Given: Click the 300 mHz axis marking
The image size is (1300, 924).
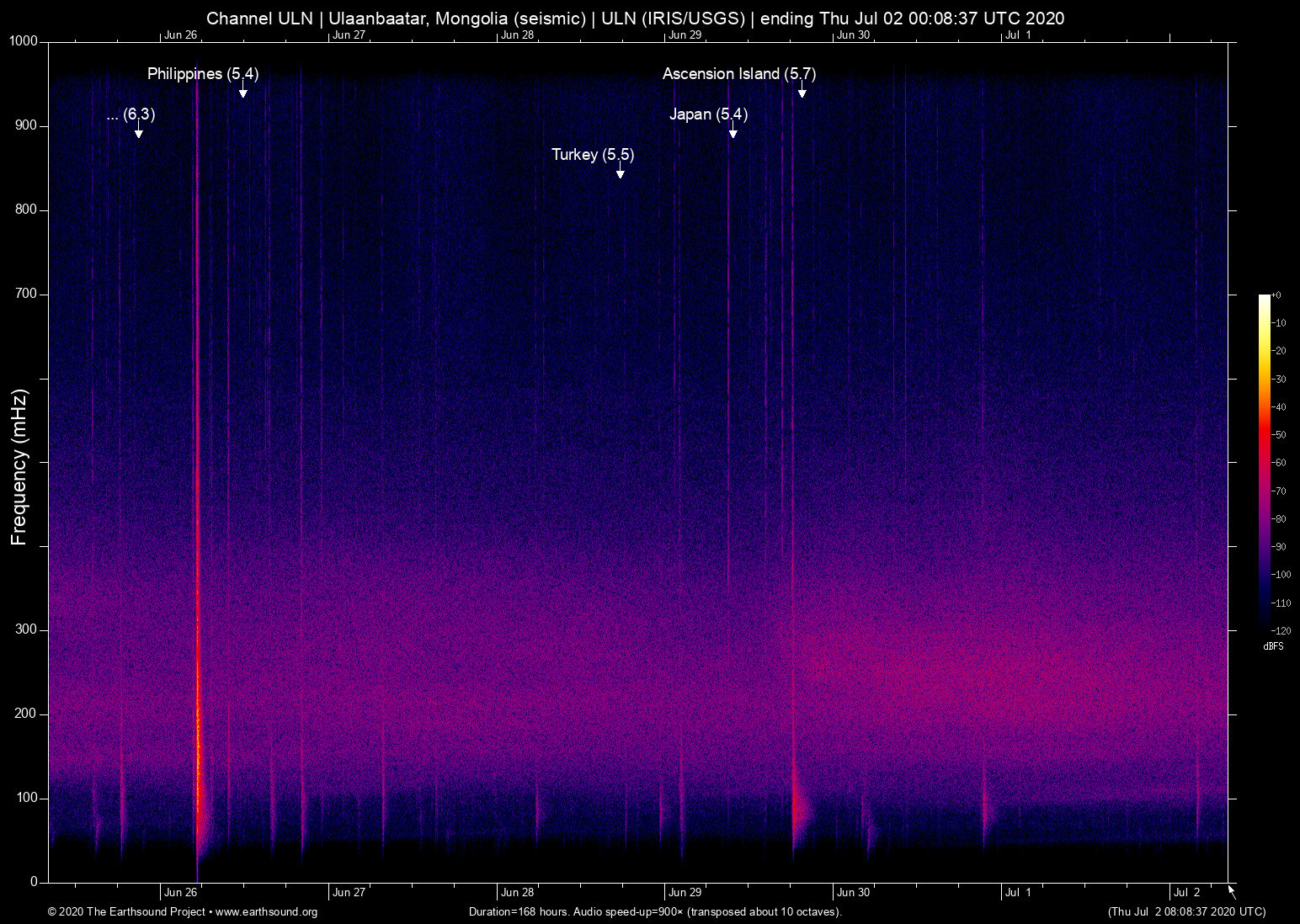Looking at the screenshot, I should 26,628.
